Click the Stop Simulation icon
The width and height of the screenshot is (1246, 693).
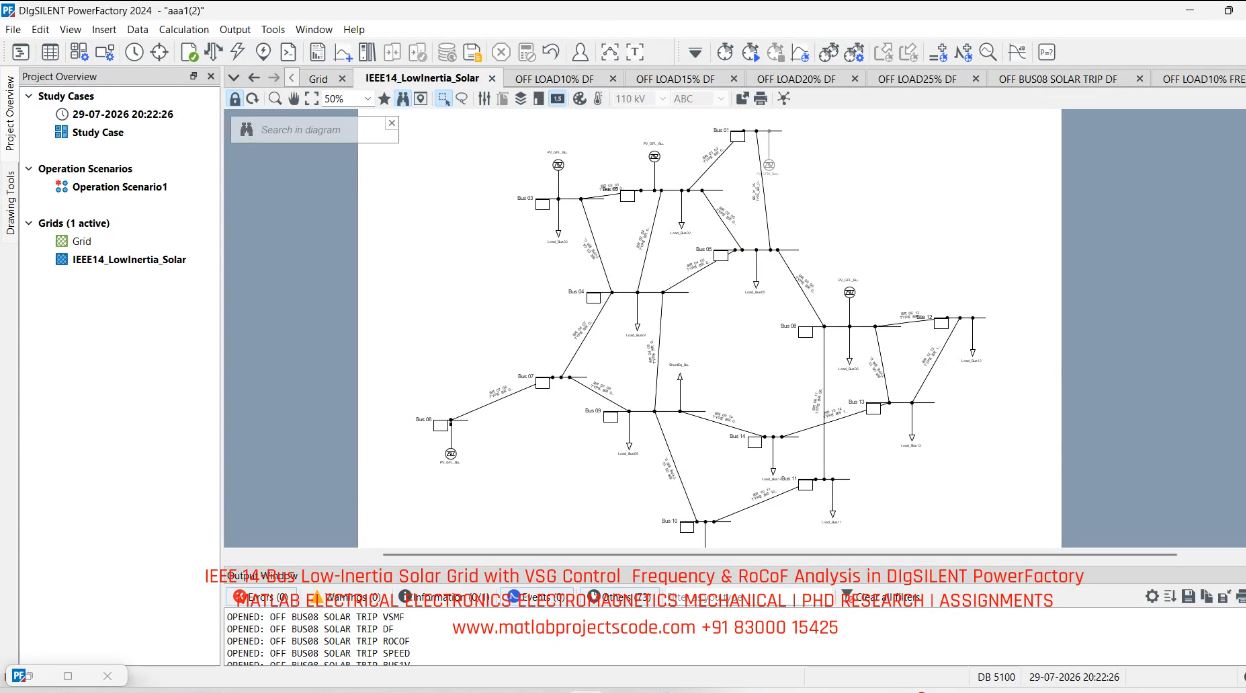[775, 52]
